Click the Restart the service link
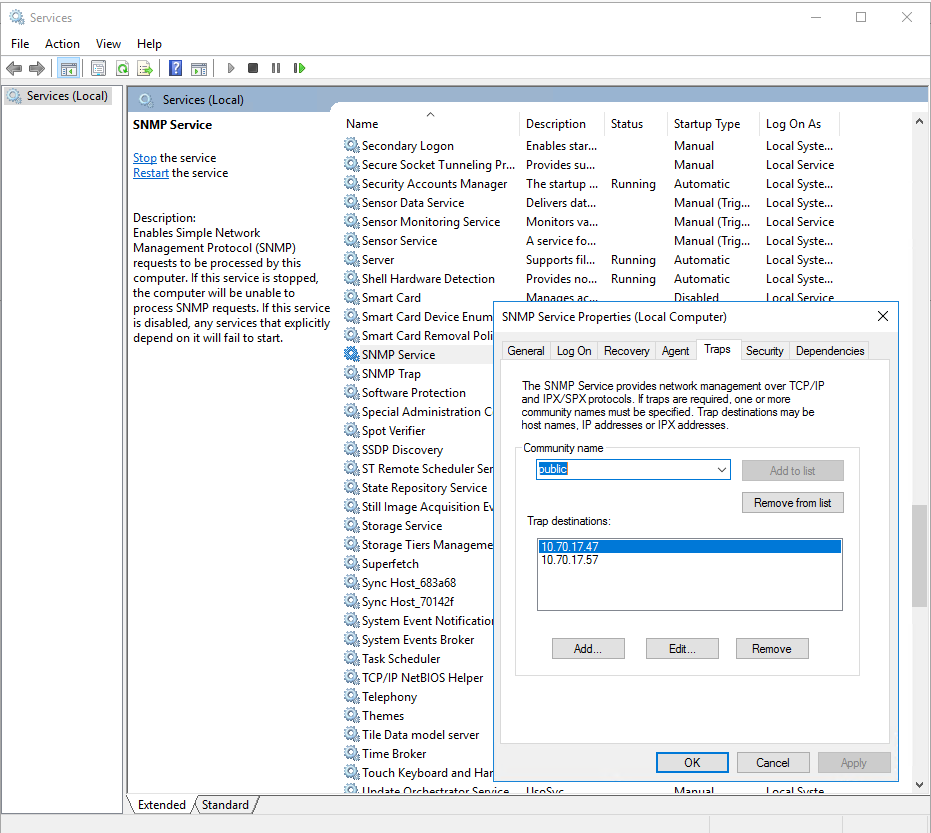The height and width of the screenshot is (833, 931). (150, 172)
